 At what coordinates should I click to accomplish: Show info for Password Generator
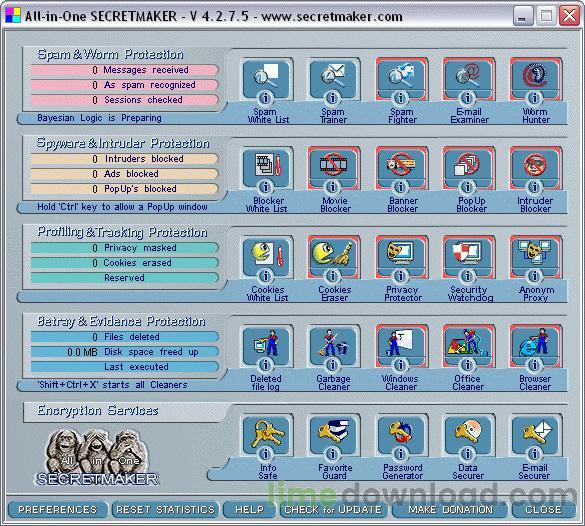tap(400, 454)
